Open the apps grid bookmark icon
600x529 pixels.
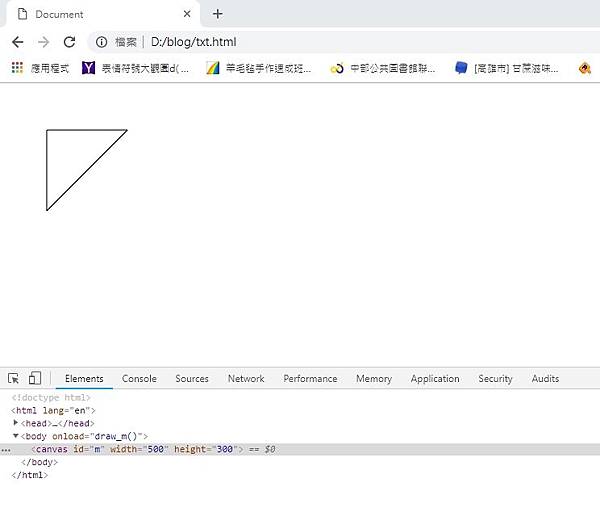[x=17, y=68]
